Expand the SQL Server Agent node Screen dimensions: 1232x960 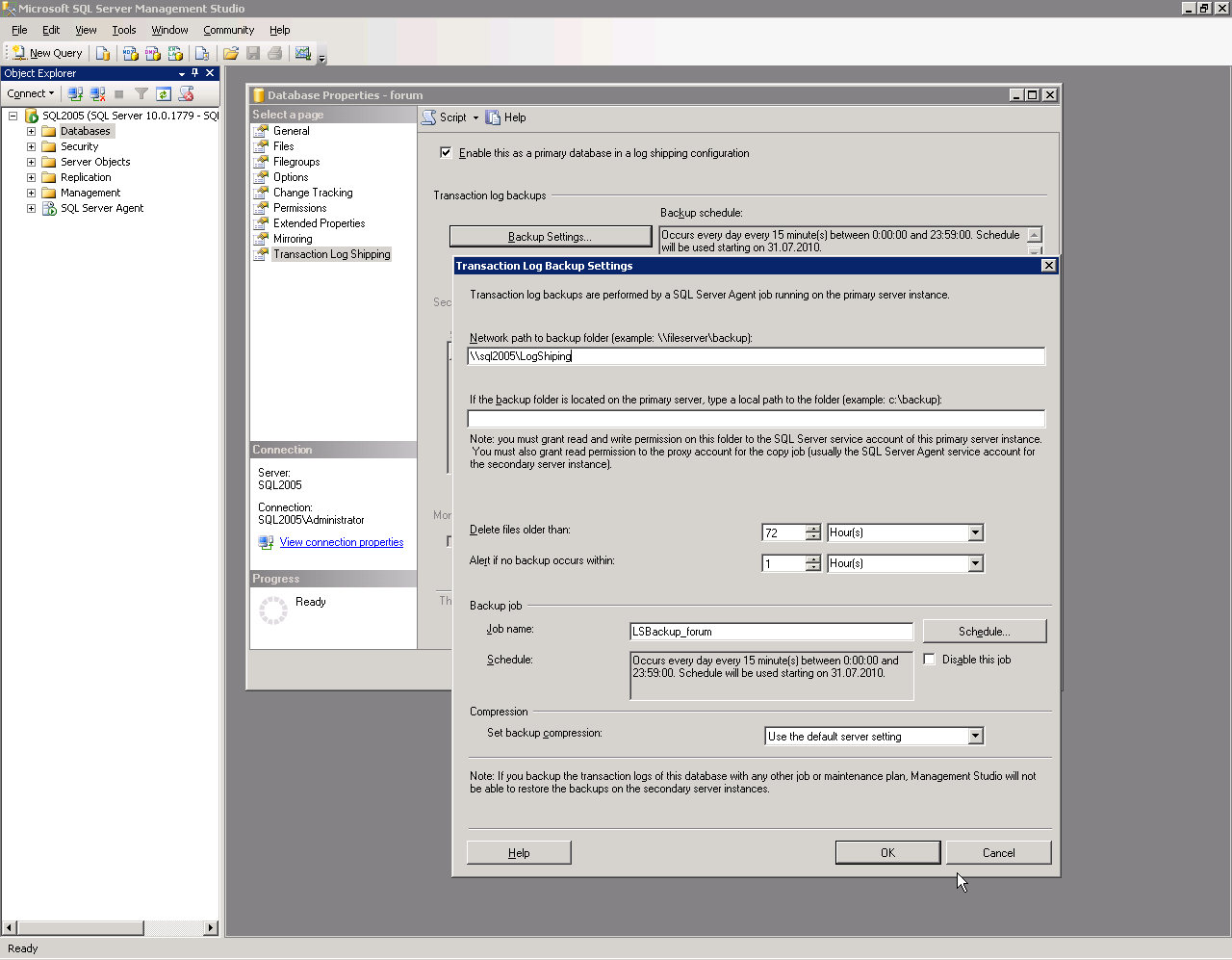[31, 208]
